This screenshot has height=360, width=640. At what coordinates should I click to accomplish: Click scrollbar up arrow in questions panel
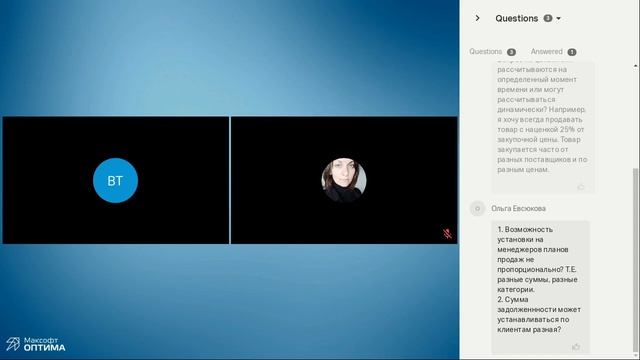pos(636,66)
